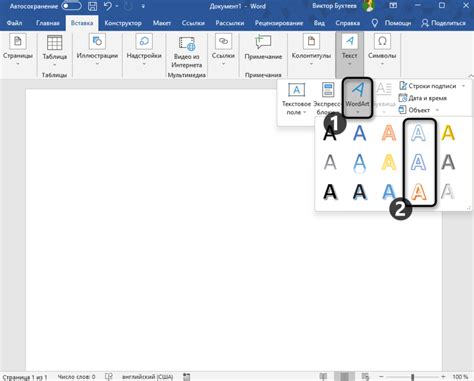Select the yellow WordArt in top row
The image size is (474, 381).
[x=448, y=133]
